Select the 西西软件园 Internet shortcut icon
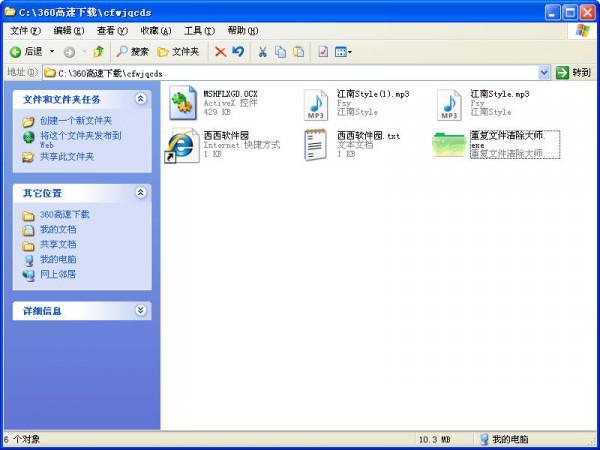The height and width of the screenshot is (450, 600). 183,145
